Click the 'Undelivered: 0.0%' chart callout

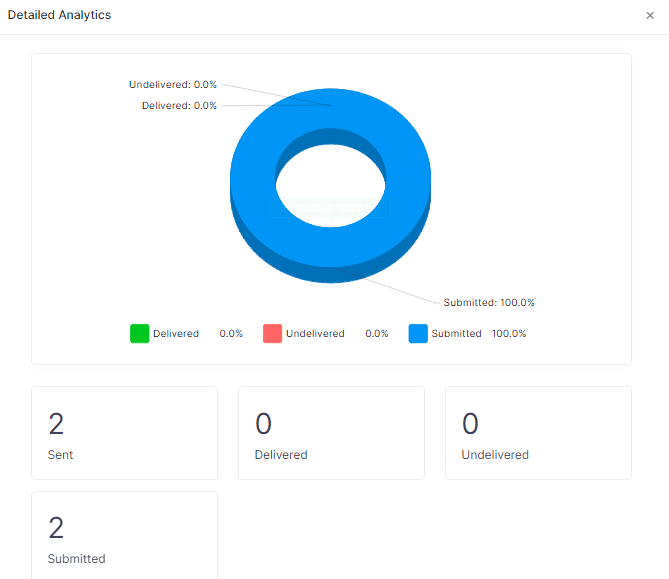tap(173, 85)
